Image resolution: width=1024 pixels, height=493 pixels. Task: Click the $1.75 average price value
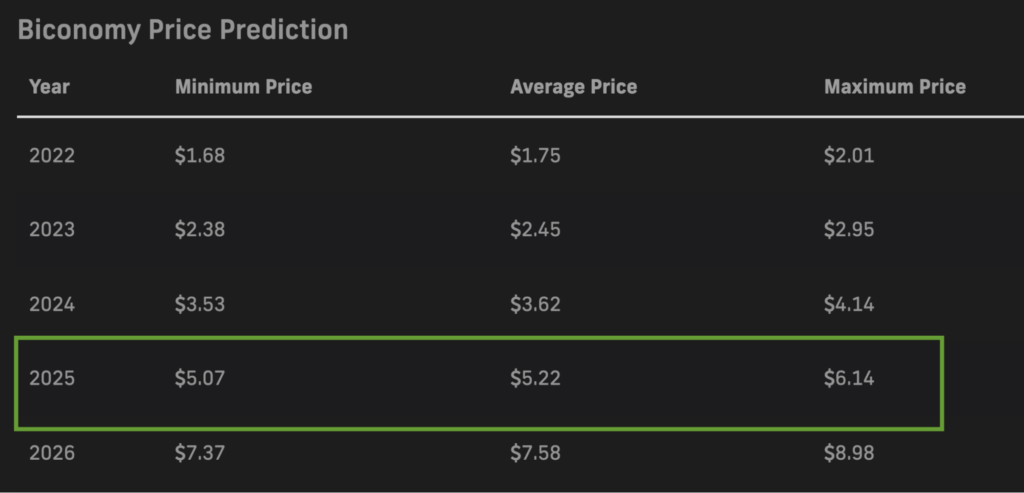coord(536,155)
